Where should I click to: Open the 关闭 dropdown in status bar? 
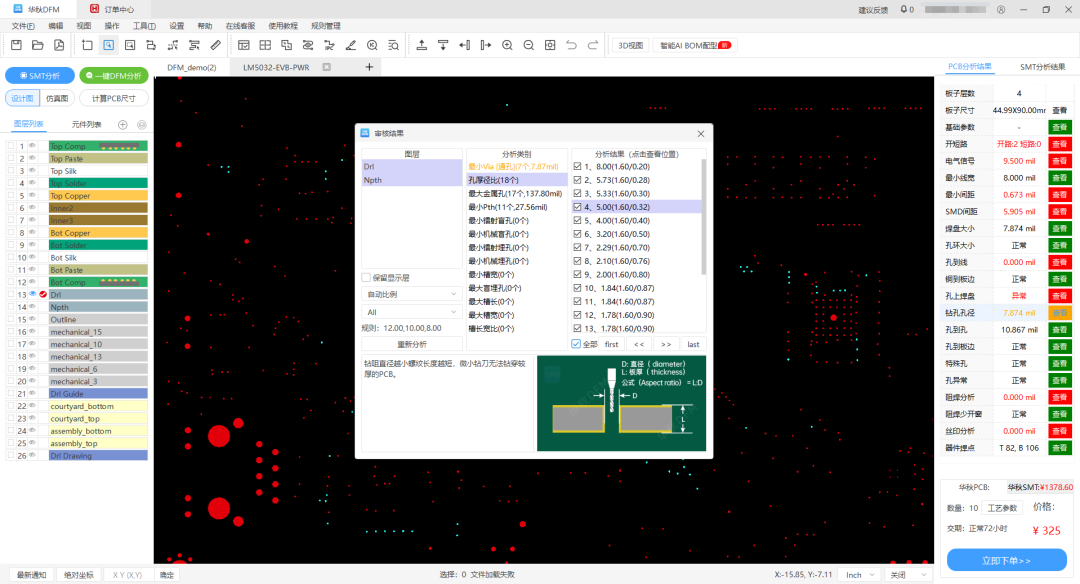coord(908,574)
